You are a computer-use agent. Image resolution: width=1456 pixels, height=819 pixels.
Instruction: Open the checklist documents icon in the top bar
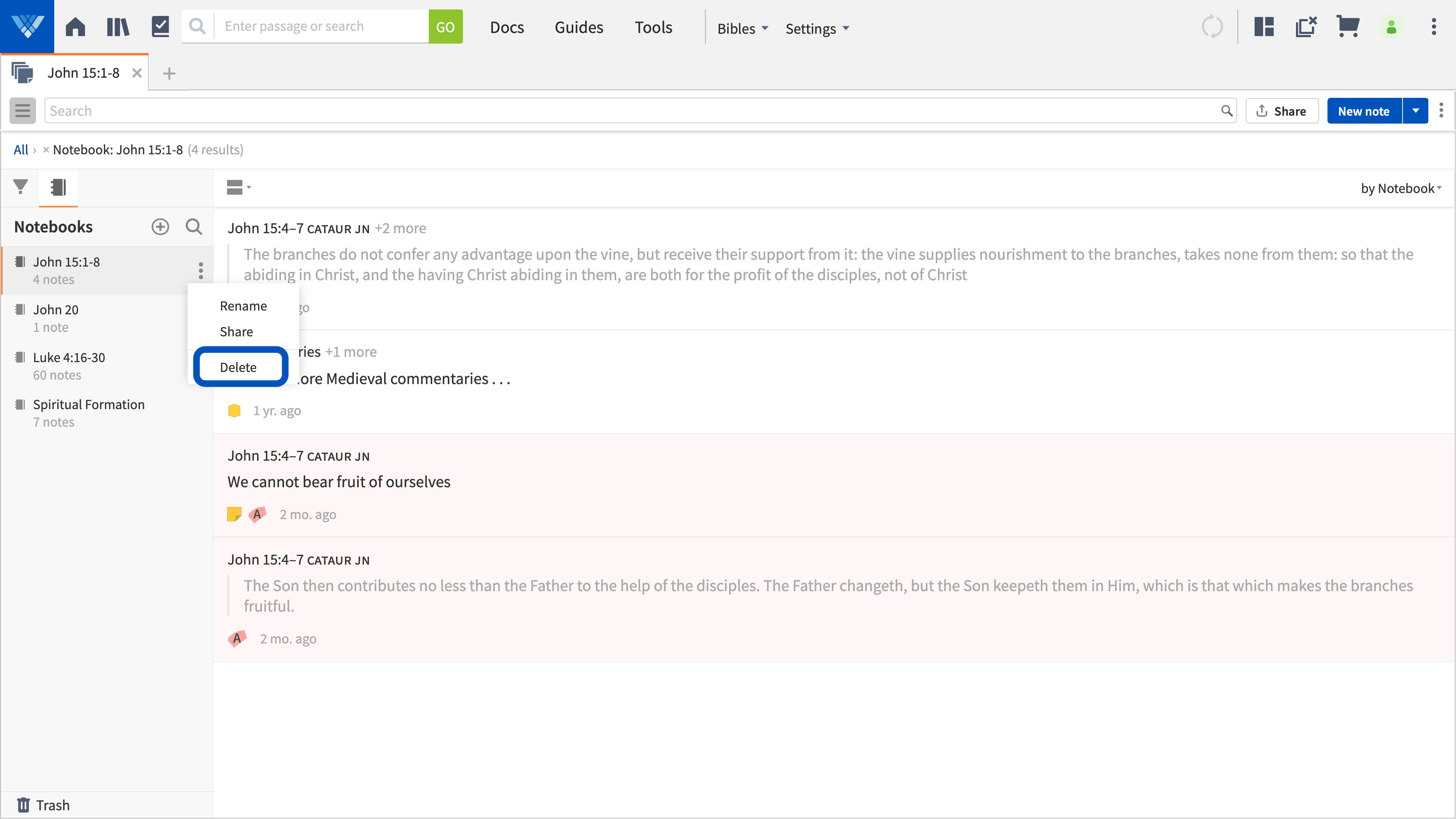pyautogui.click(x=160, y=27)
